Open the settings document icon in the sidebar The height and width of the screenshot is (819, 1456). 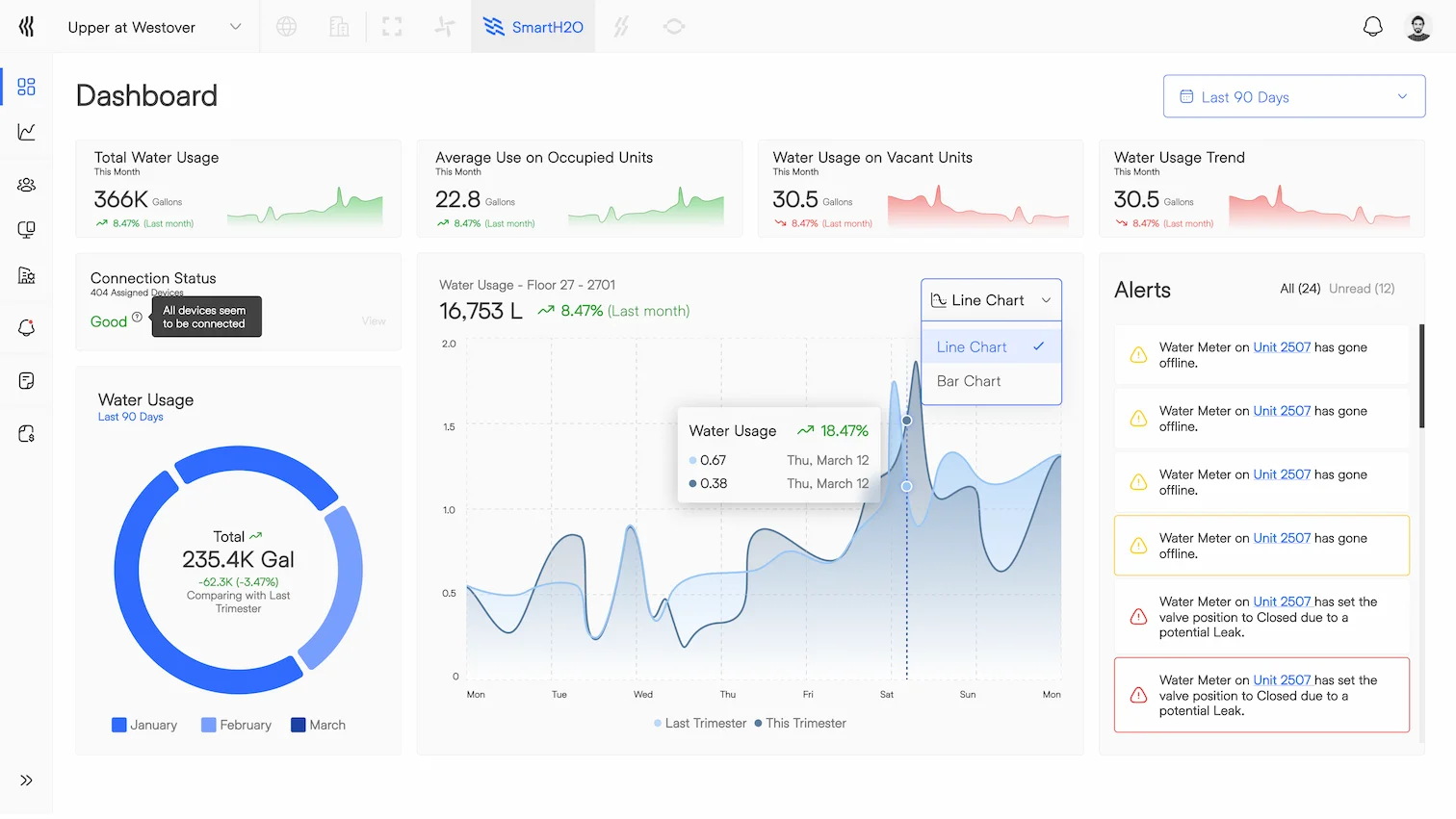(27, 434)
